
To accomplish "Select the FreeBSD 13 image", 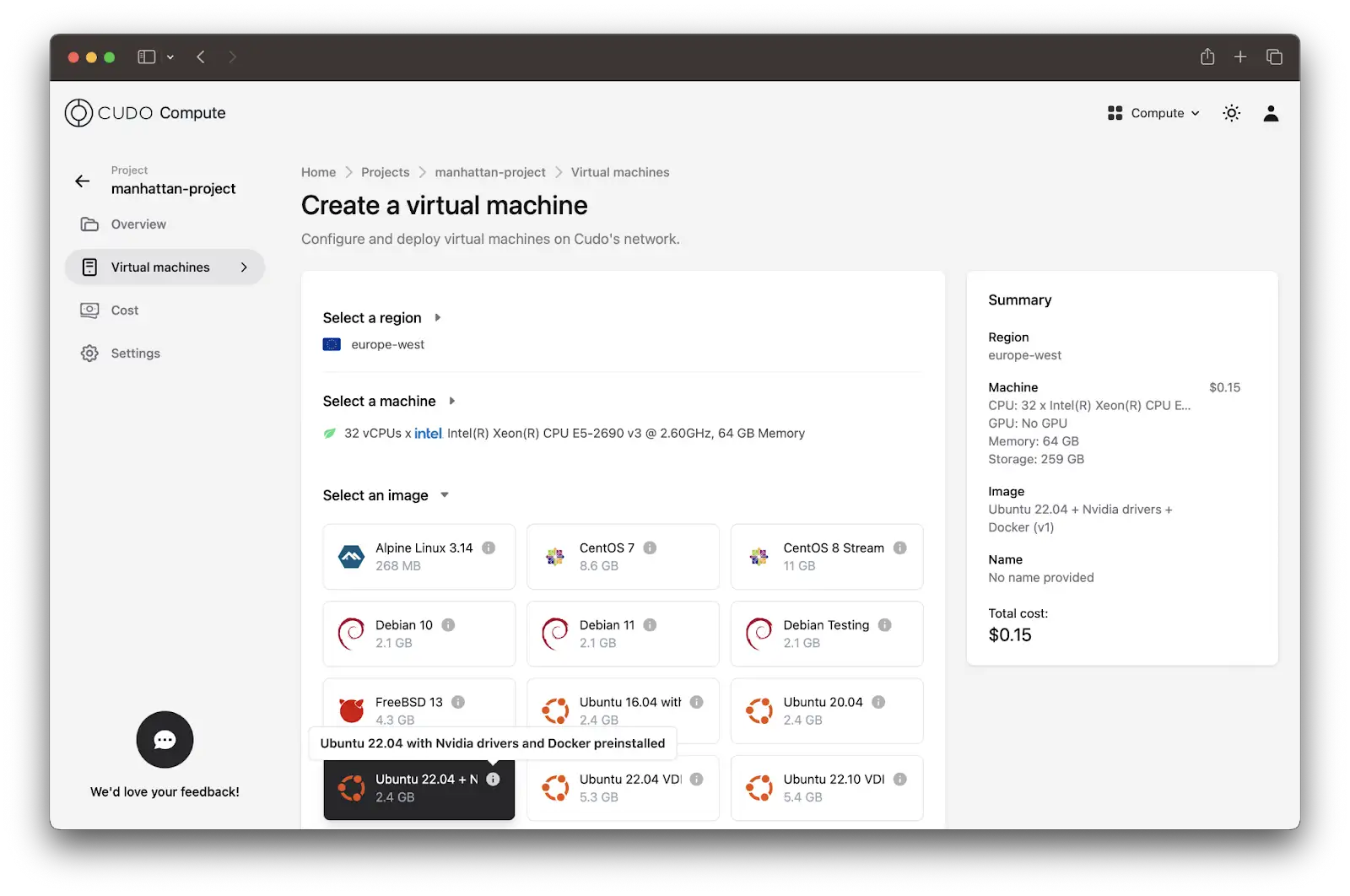I will pyautogui.click(x=418, y=704).
